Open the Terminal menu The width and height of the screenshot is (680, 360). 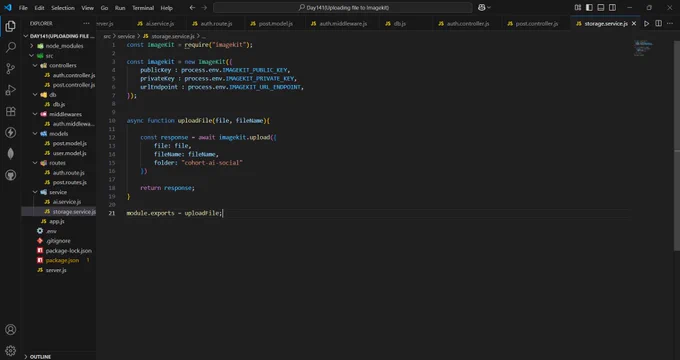(143, 8)
